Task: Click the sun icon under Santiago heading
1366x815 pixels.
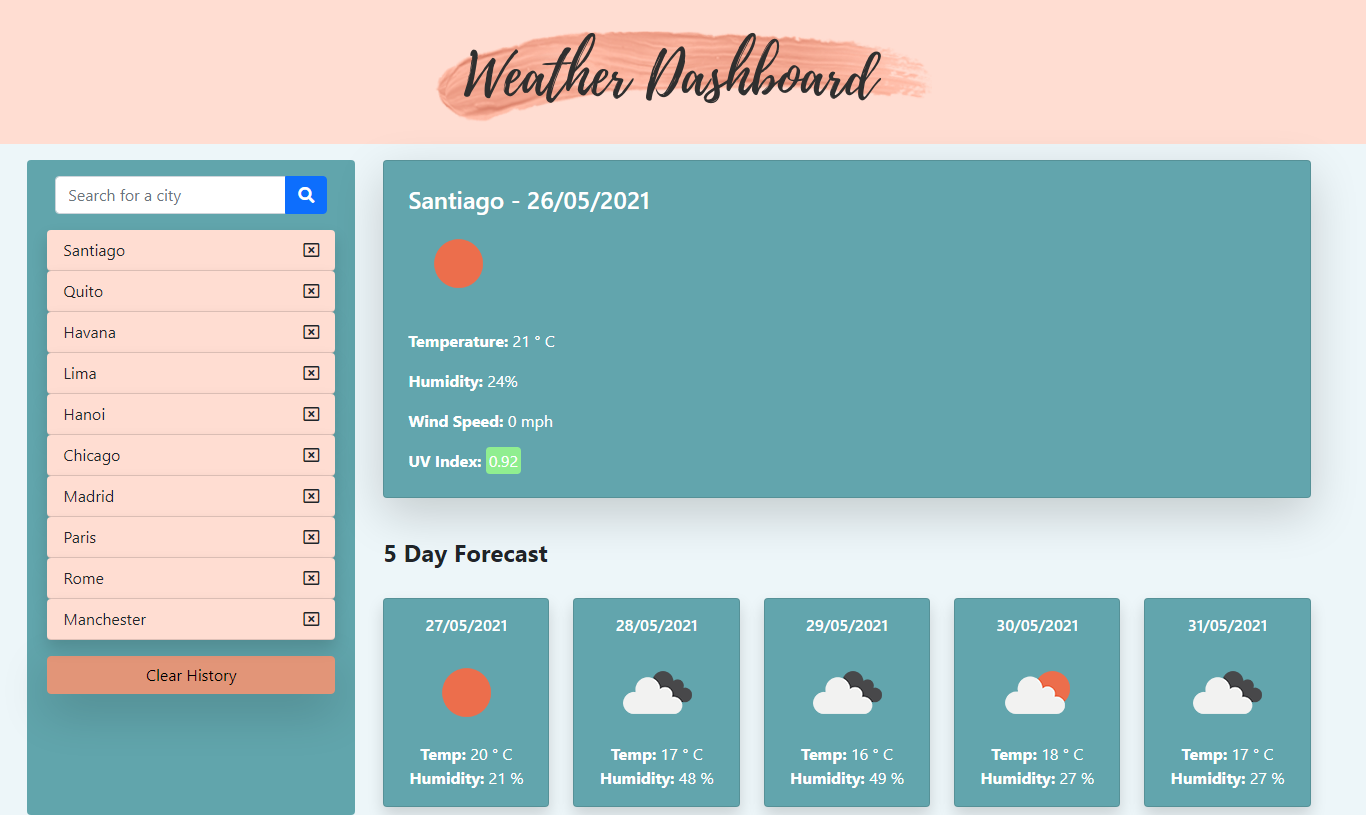Action: point(458,264)
